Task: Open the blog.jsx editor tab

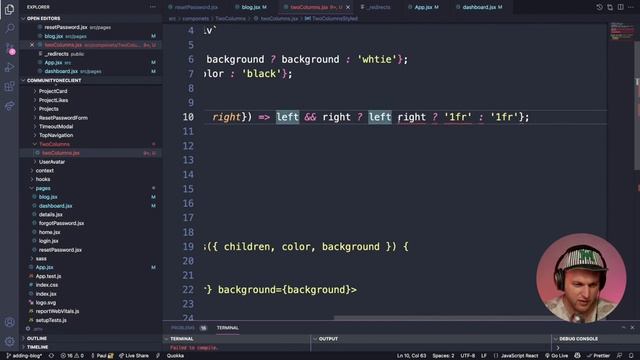Action: click(251, 7)
